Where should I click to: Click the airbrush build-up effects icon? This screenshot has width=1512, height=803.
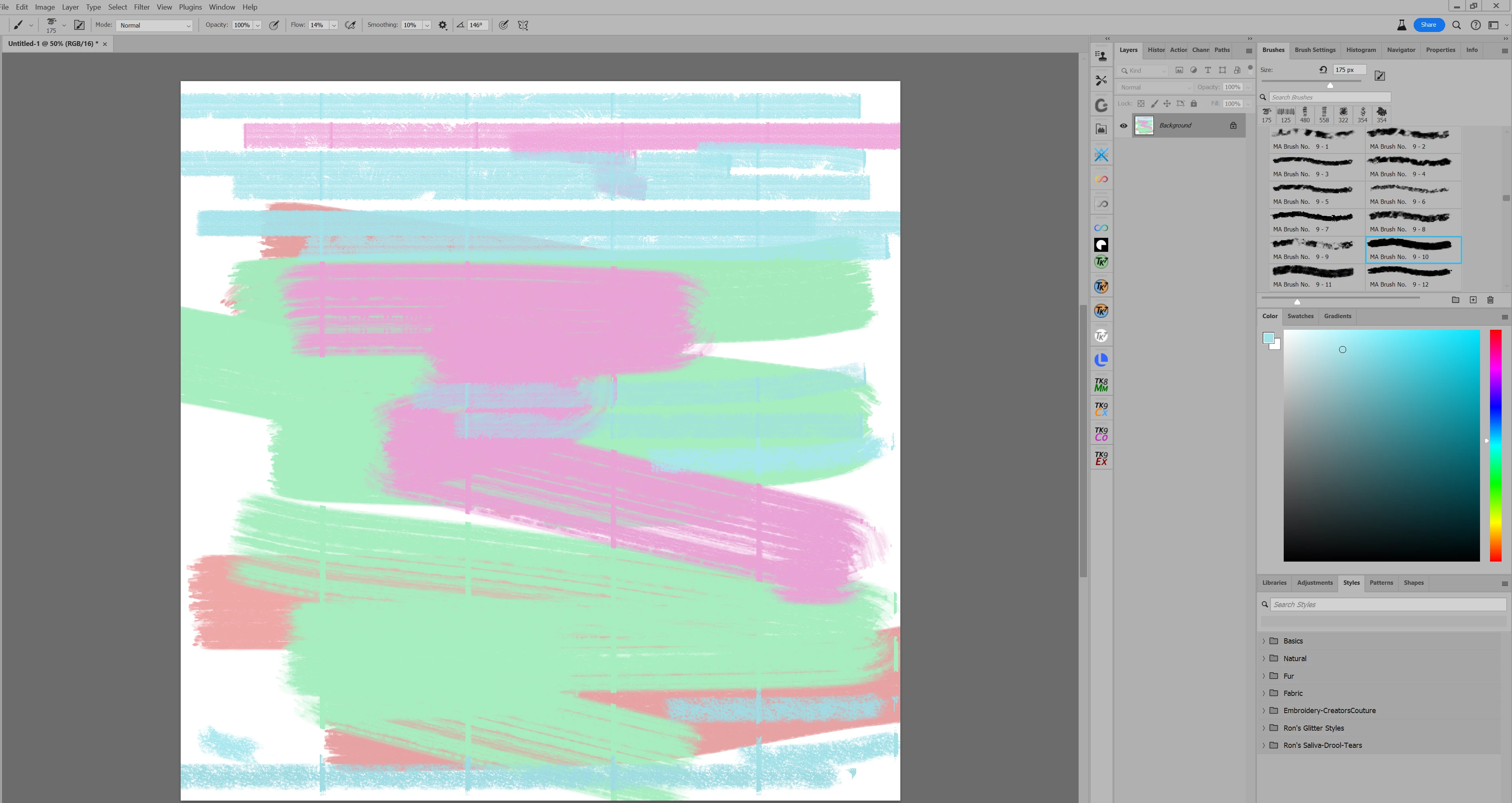(x=350, y=25)
